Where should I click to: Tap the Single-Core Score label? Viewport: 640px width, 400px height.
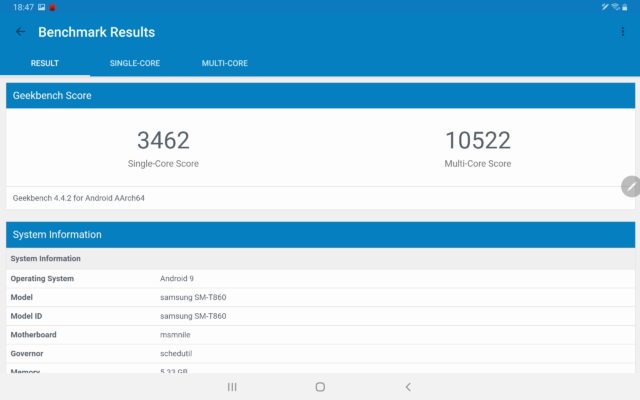(163, 164)
